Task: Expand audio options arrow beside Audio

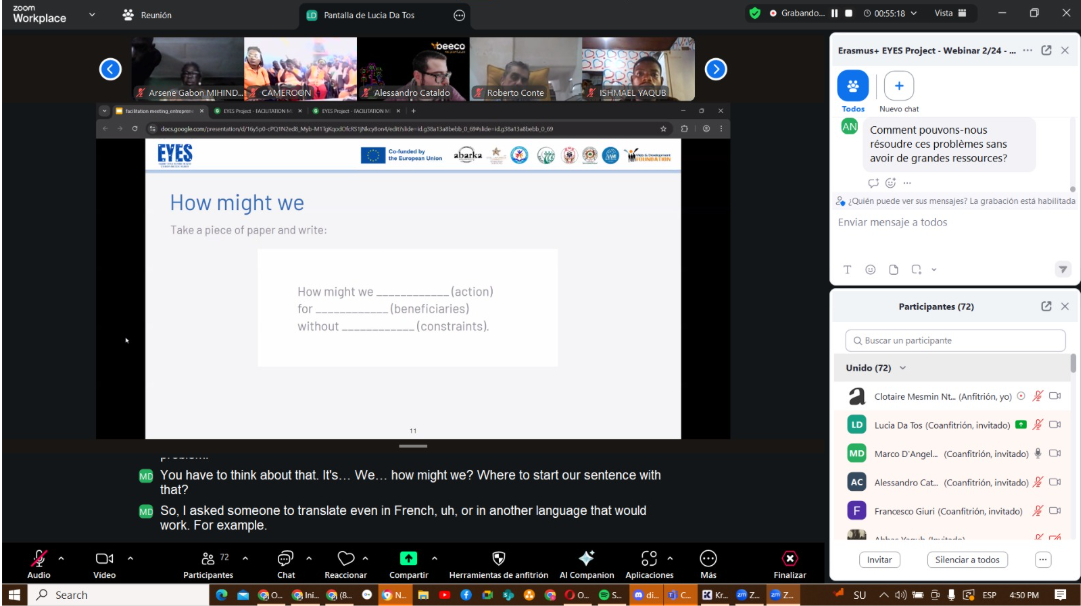Action: [x=62, y=558]
